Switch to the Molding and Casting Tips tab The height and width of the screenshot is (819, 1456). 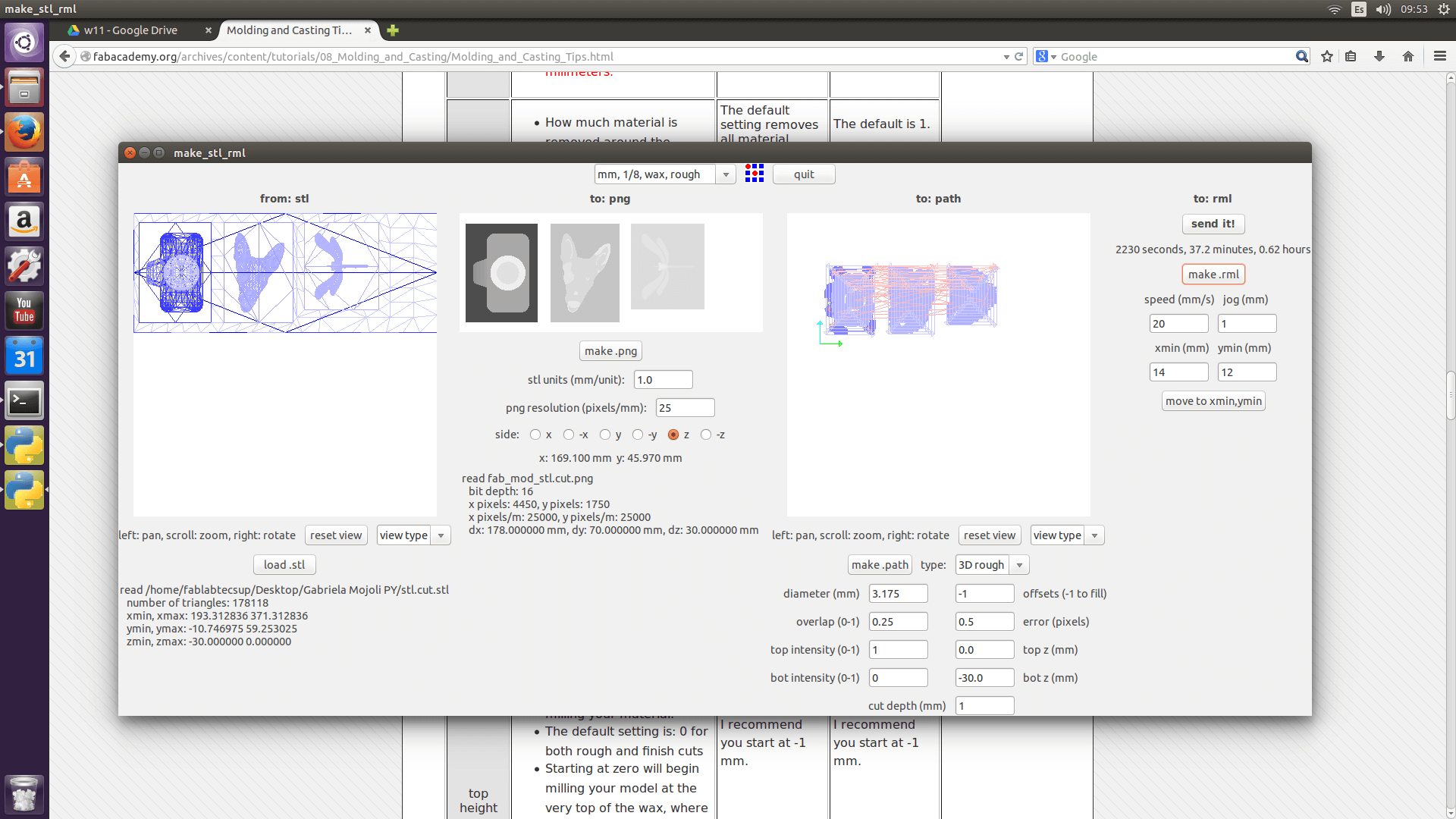click(x=289, y=30)
